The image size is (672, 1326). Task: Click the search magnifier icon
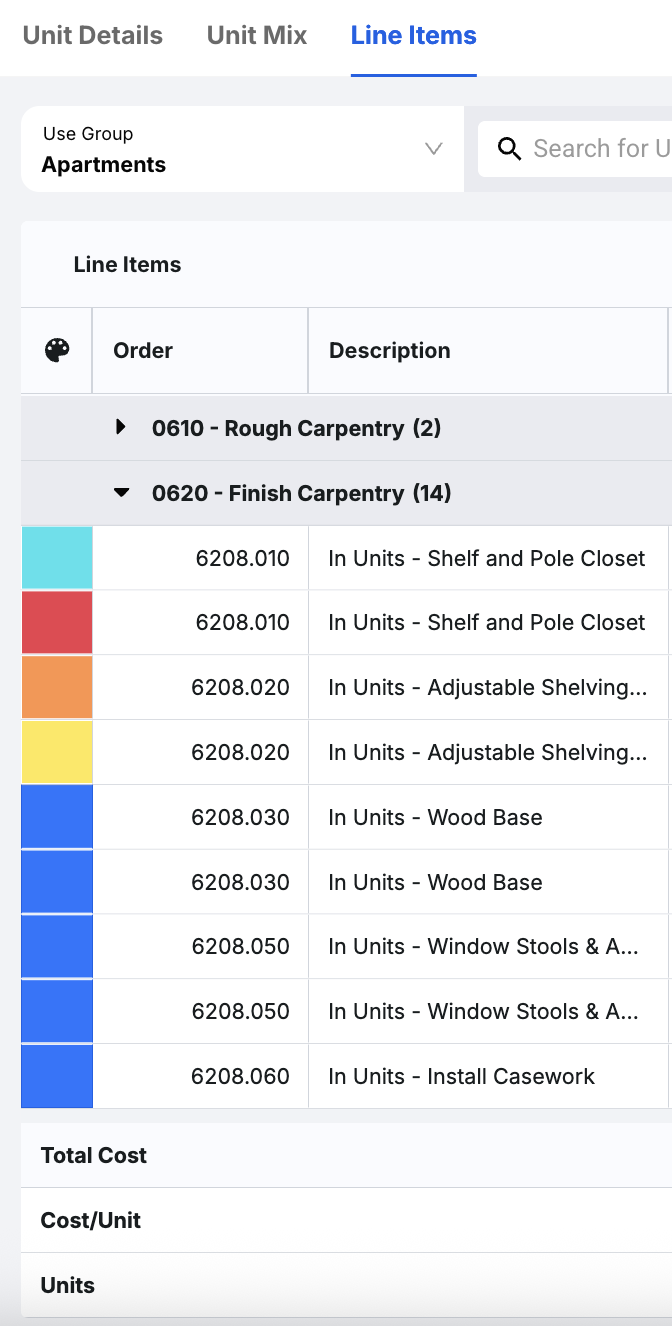coord(509,149)
